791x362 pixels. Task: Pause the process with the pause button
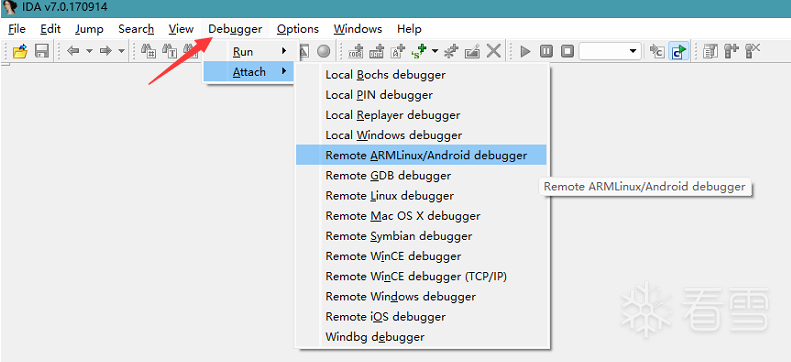pyautogui.click(x=546, y=51)
